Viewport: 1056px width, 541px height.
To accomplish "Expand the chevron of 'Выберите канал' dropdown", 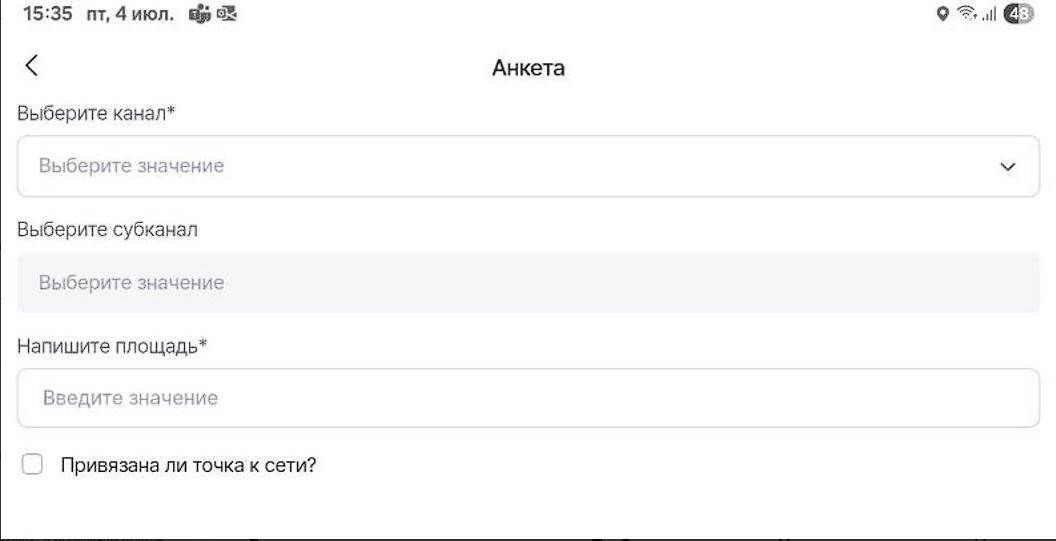I will (x=1007, y=166).
